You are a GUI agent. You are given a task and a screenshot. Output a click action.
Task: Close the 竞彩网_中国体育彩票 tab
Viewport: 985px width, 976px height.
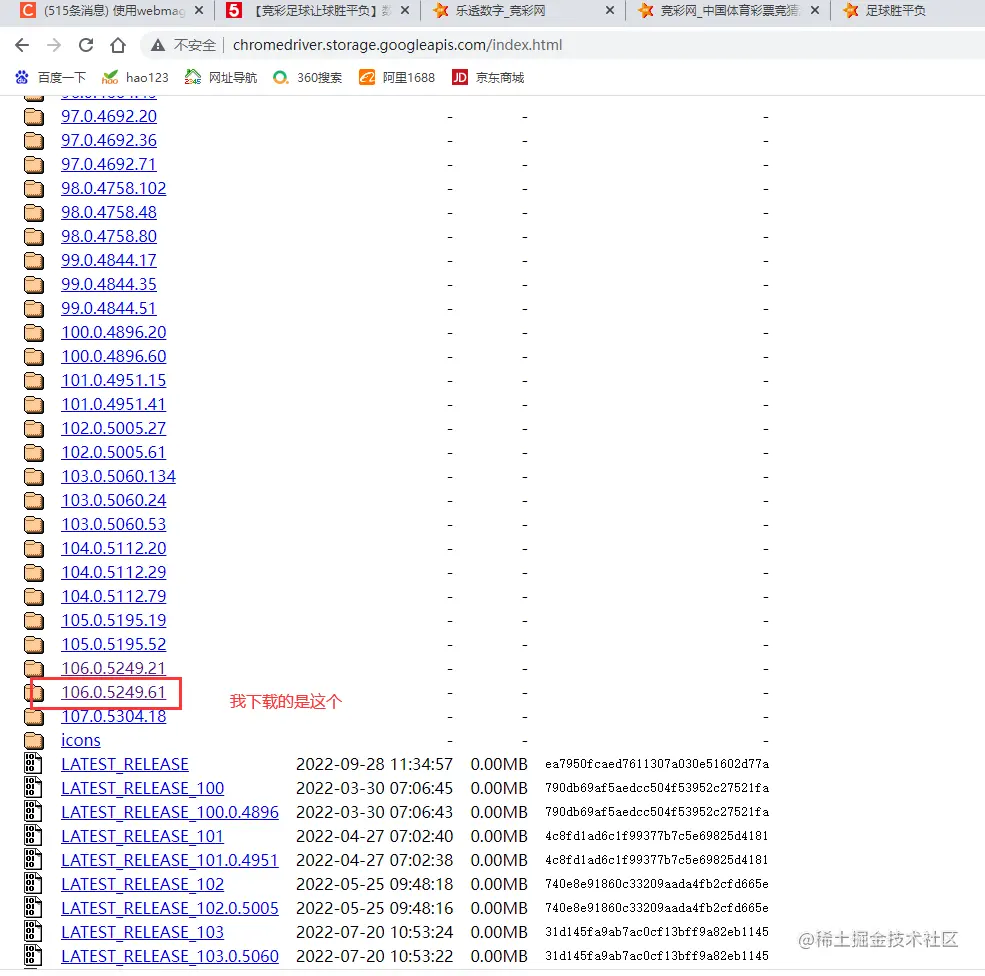[815, 11]
